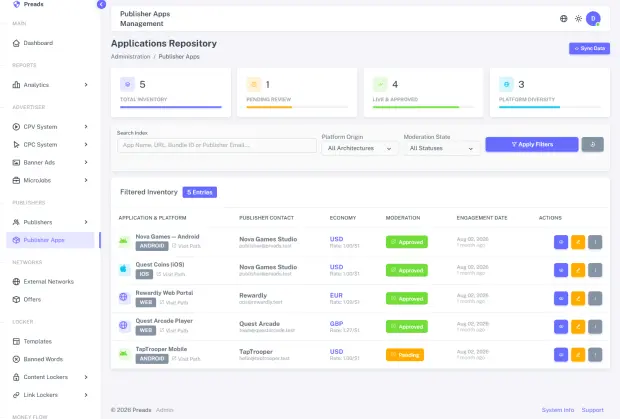Screen dimensions: 620x419
Task: Click the Total Inventory card icon
Action: click(127, 84)
